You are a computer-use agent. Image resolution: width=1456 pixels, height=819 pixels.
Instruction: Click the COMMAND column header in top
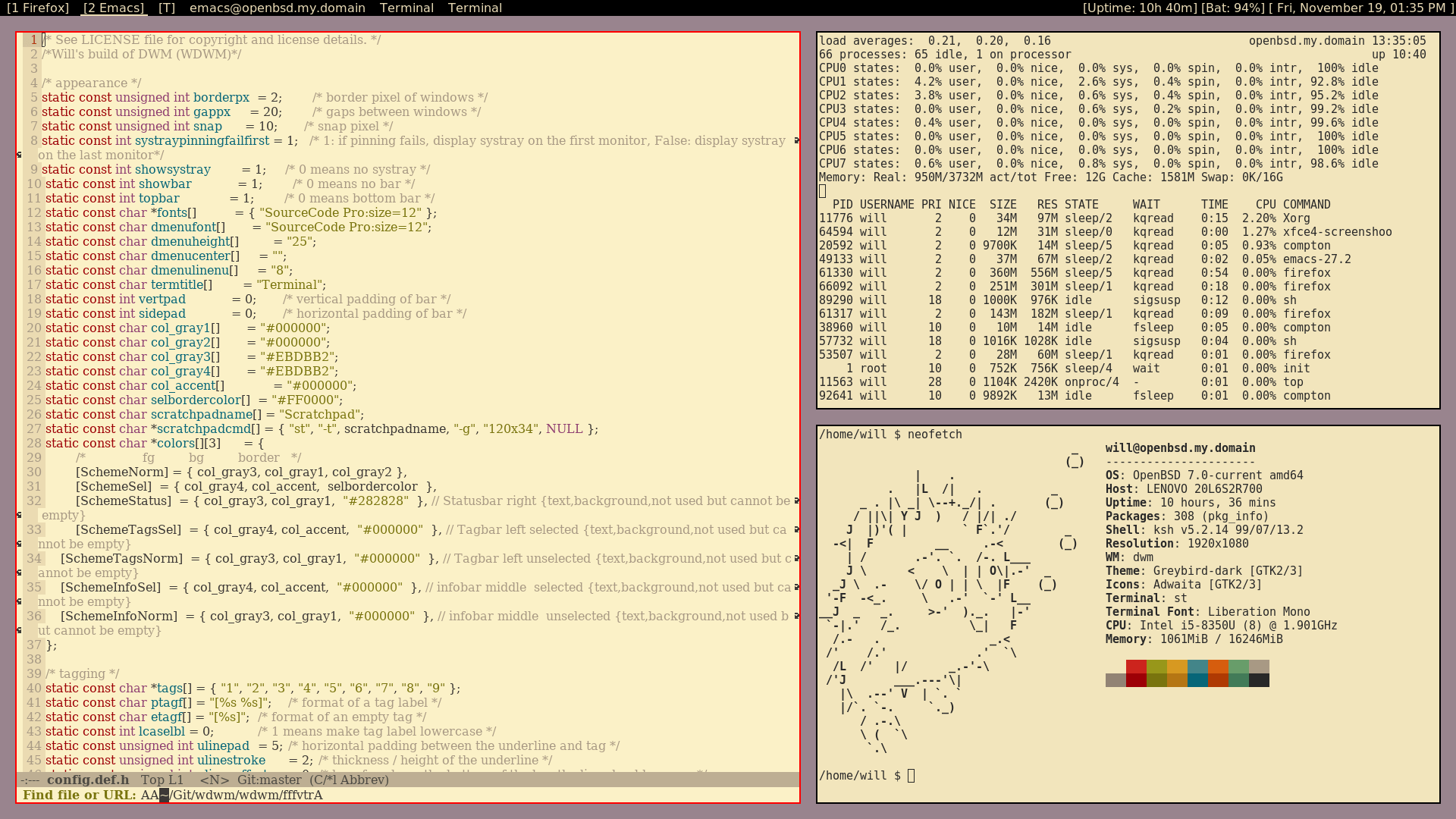(1307, 204)
